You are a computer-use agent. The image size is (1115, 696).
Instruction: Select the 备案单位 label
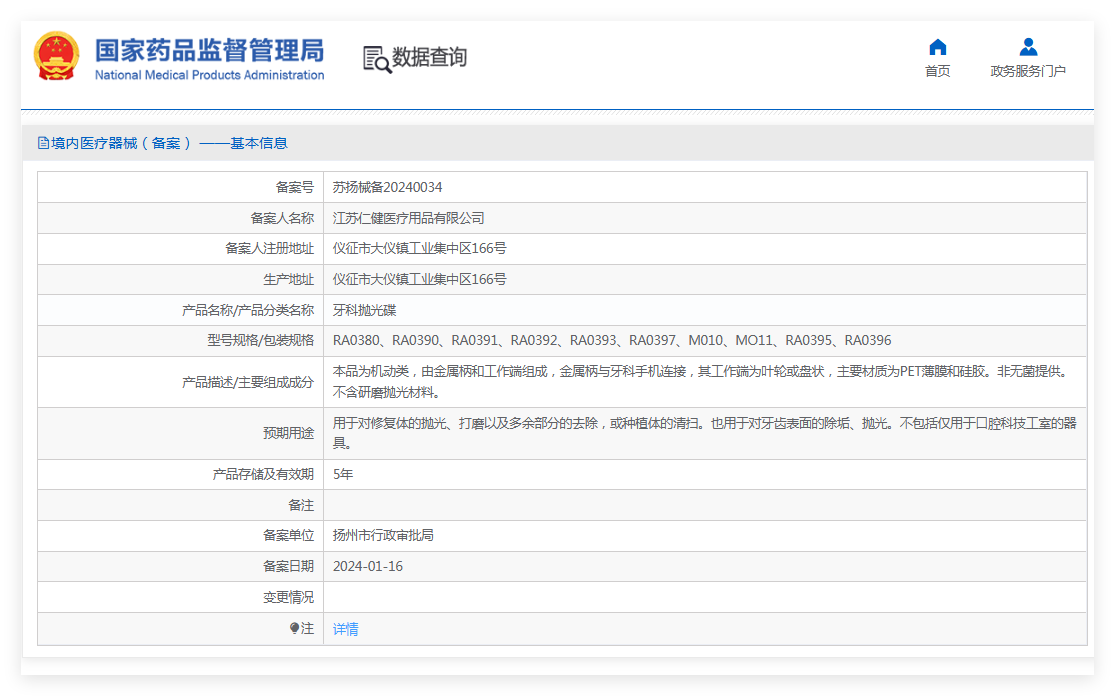pos(289,535)
